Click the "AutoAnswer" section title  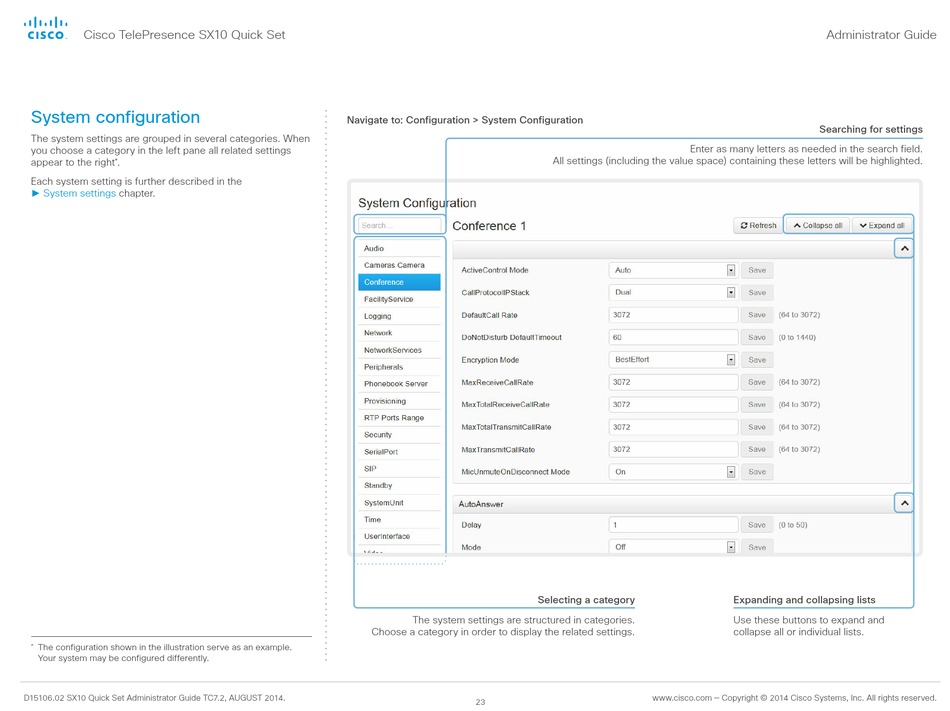[481, 504]
